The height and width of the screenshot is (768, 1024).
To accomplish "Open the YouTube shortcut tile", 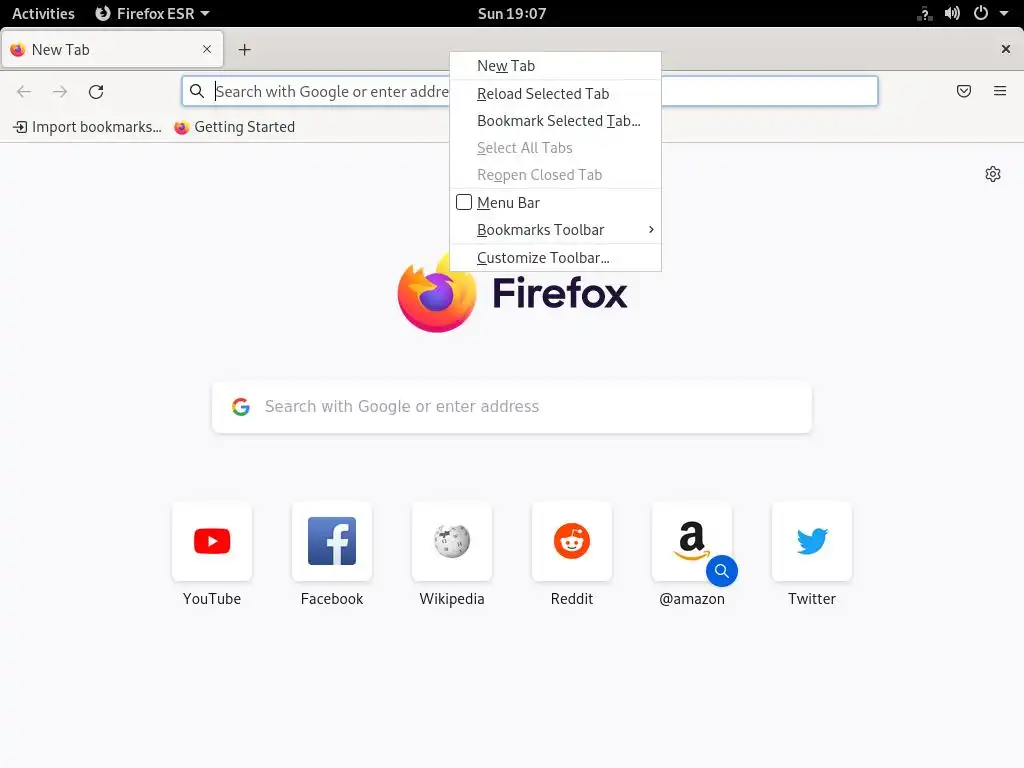I will coord(212,541).
